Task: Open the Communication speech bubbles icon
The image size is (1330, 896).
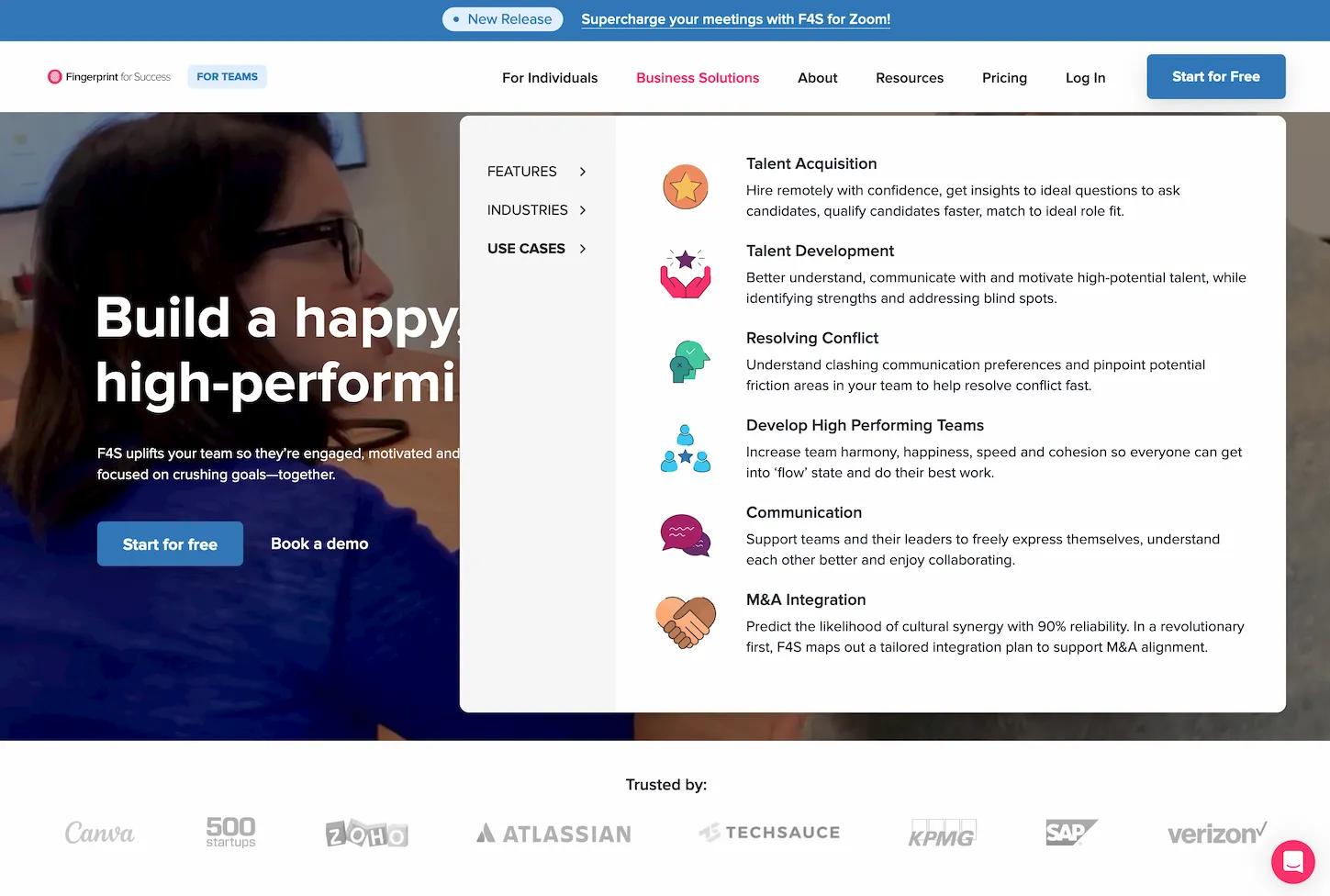Action: pos(685,535)
